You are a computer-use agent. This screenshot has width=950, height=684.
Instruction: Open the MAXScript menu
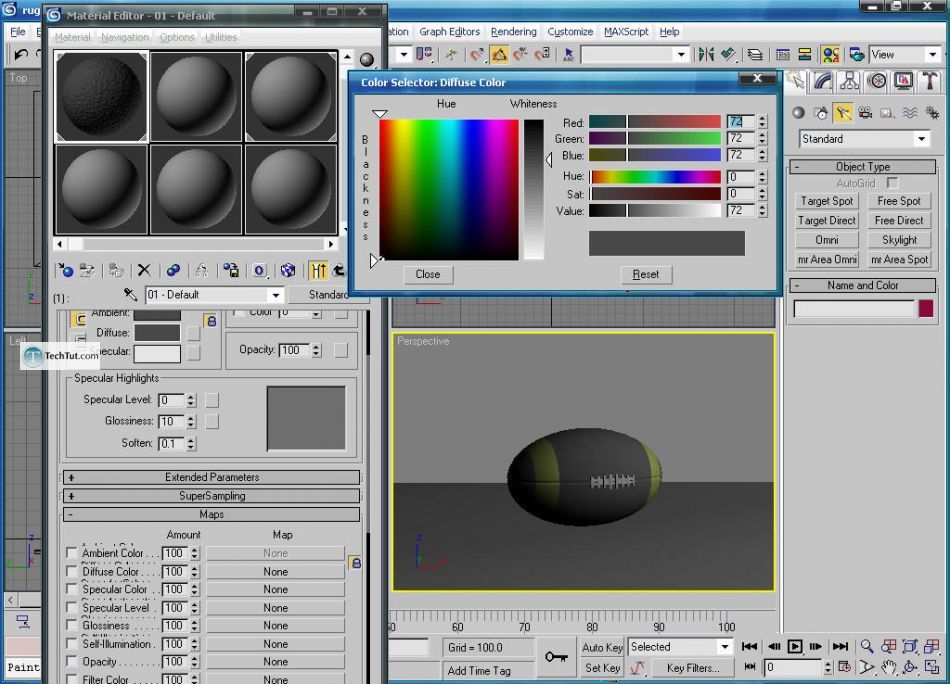click(x=626, y=32)
